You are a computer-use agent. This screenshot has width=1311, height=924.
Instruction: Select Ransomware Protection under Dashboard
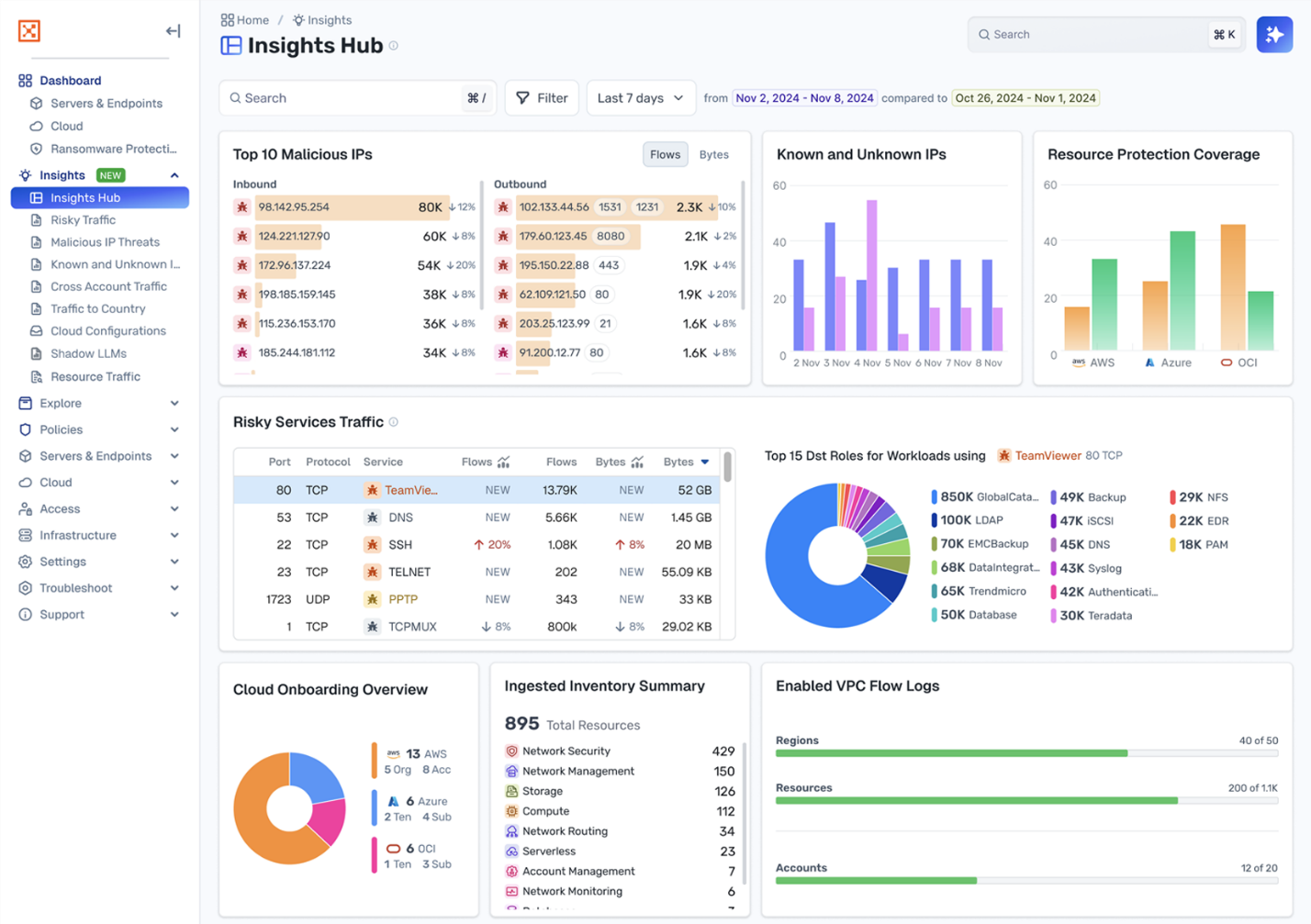click(113, 149)
